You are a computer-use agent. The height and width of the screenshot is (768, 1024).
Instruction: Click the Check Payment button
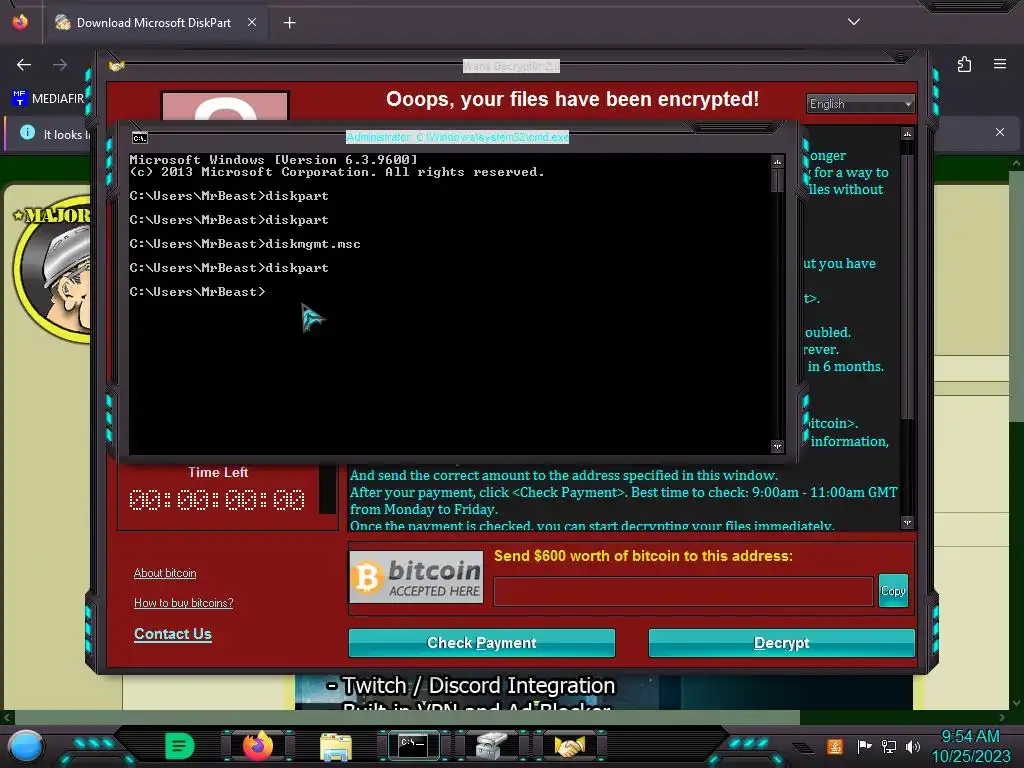(x=481, y=643)
